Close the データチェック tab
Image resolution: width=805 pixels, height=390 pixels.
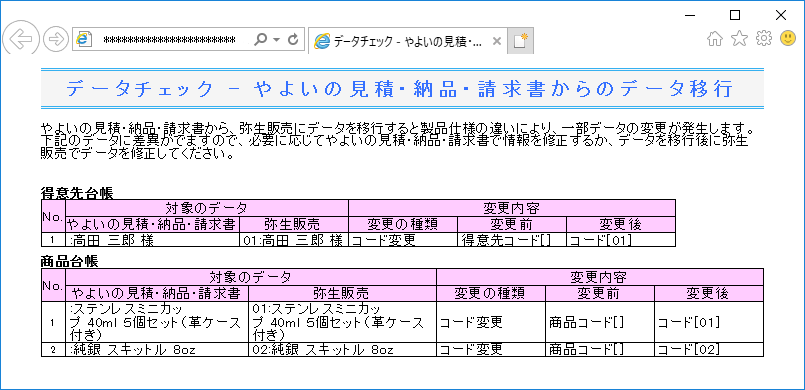click(496, 42)
